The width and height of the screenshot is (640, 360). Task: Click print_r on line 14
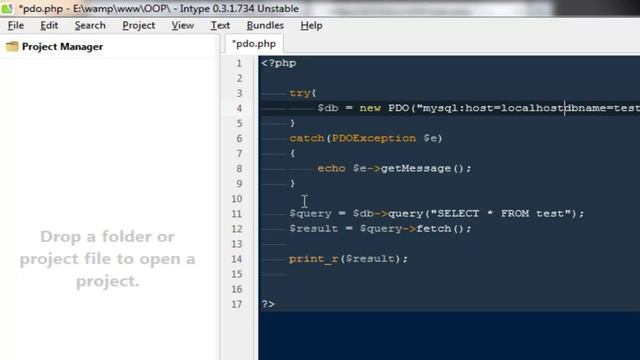(313, 259)
